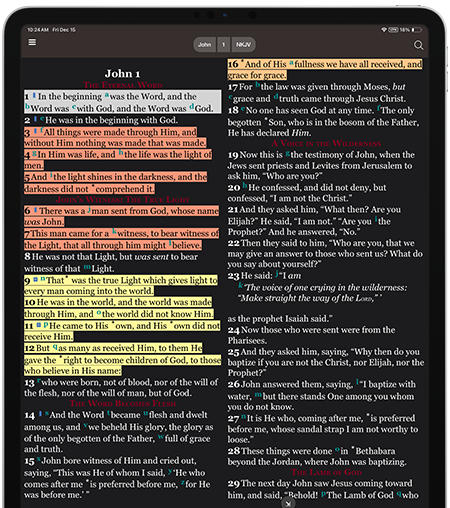Open cross-reference e in verse 2
This screenshot has width=450, height=508.
pos(42,119)
